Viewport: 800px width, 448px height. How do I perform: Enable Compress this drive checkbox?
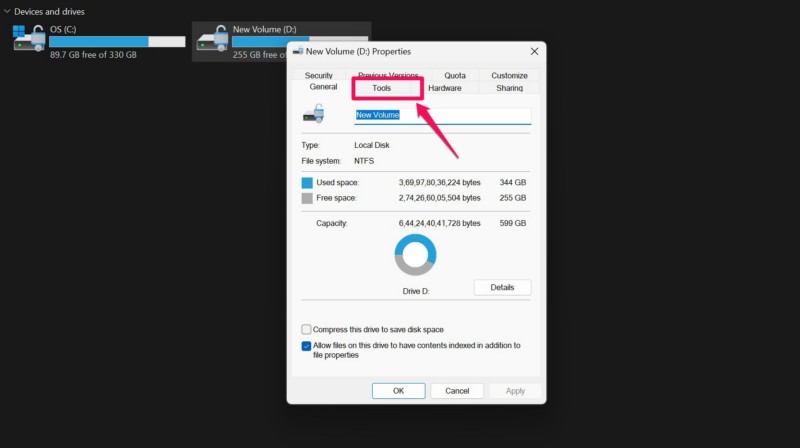[306, 330]
